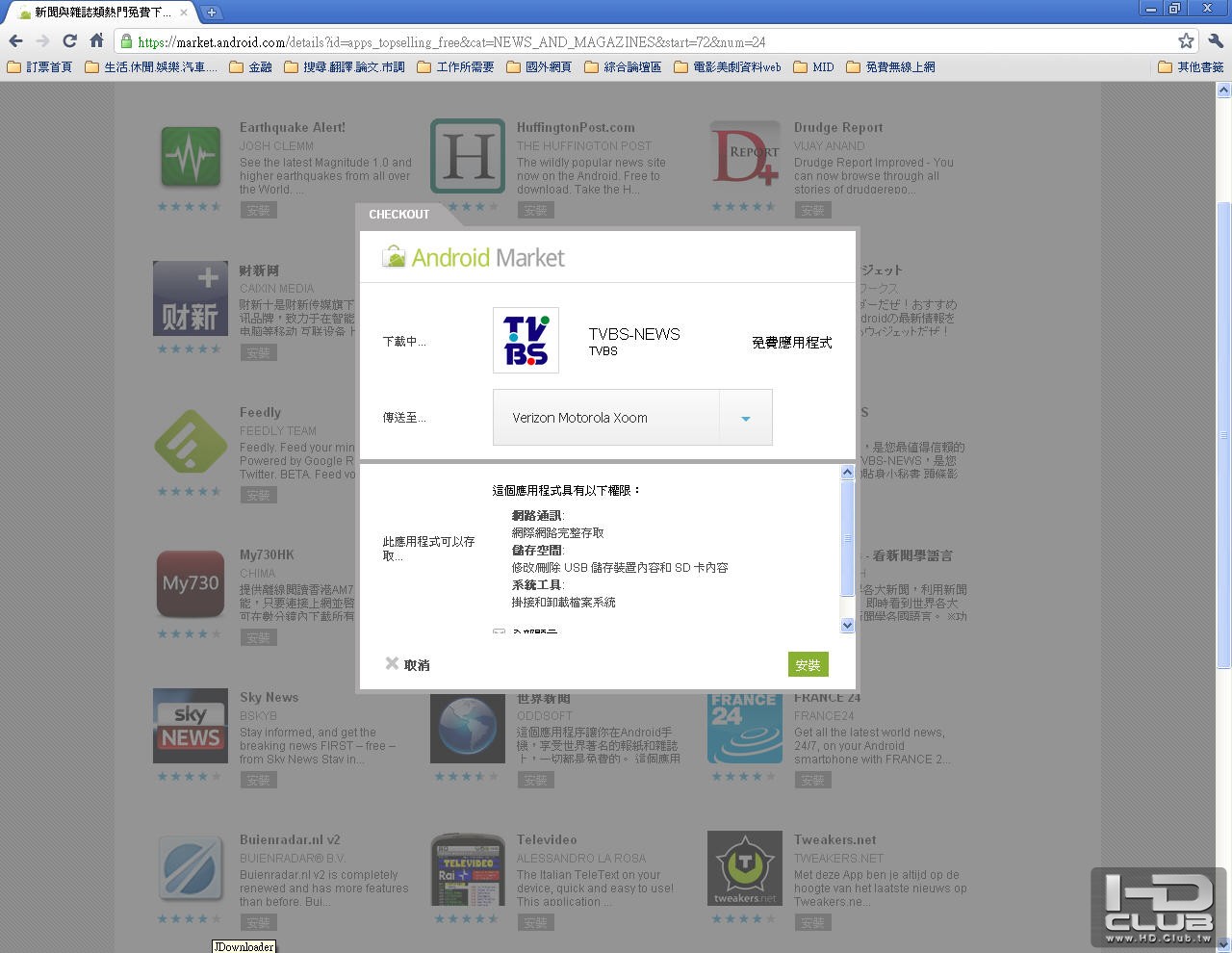Go back to the previous page
The height and width of the screenshot is (953, 1232).
pyautogui.click(x=15, y=40)
